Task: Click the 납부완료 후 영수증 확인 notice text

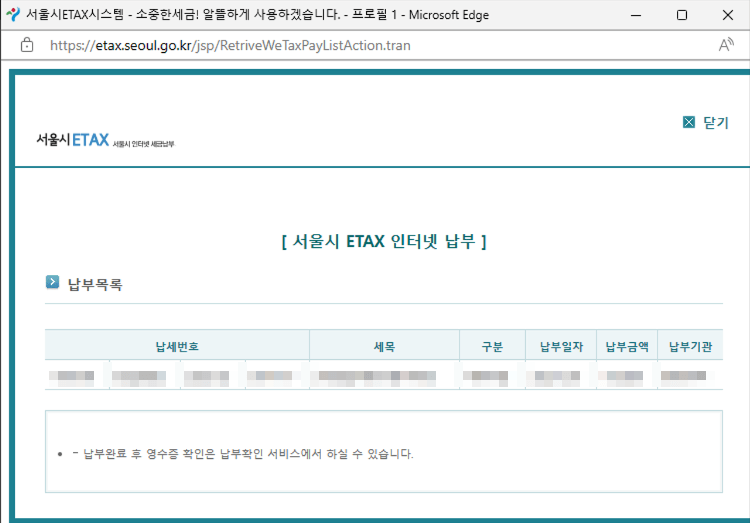Action: (243, 454)
